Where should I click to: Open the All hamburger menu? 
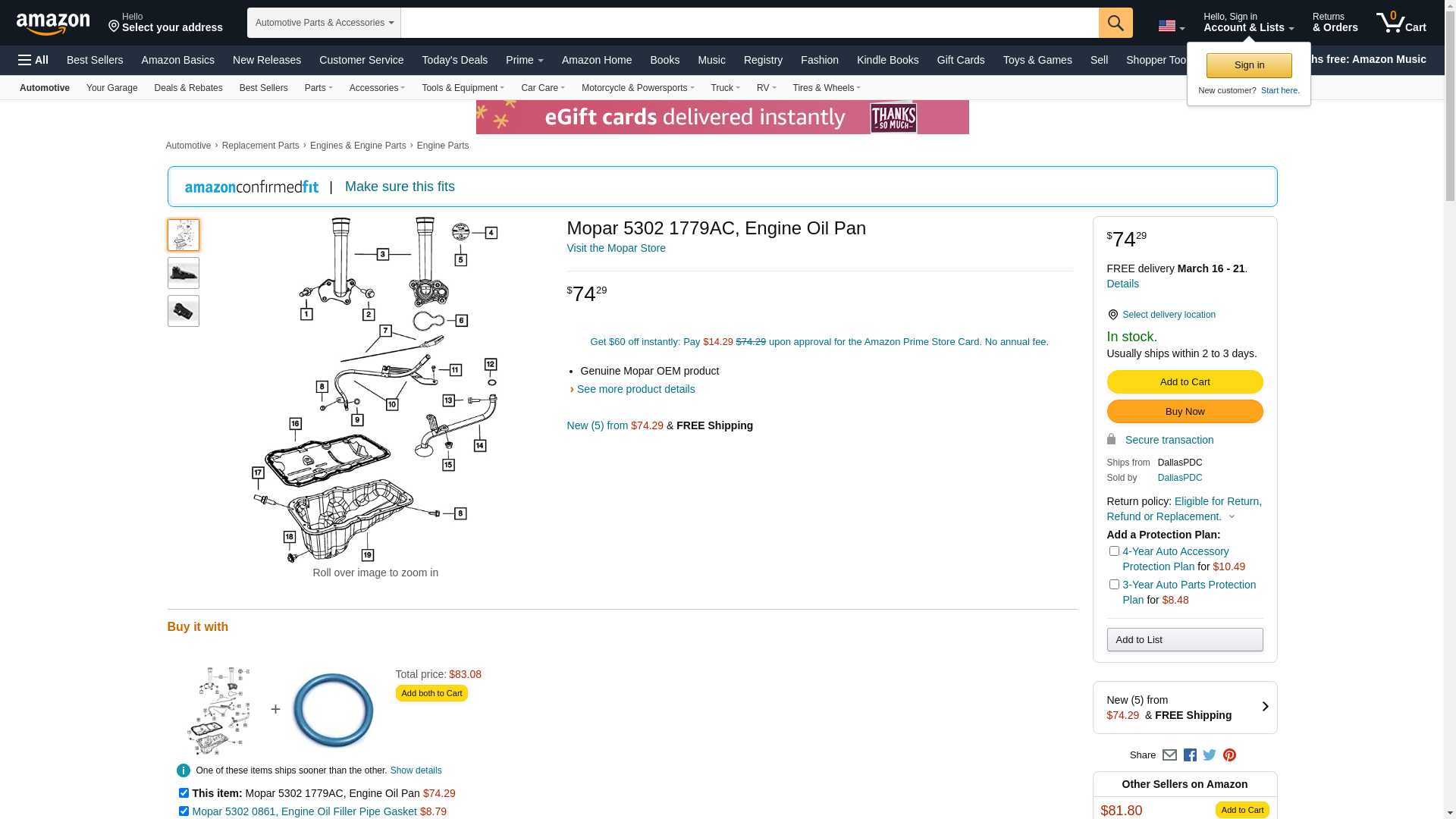coord(33,60)
